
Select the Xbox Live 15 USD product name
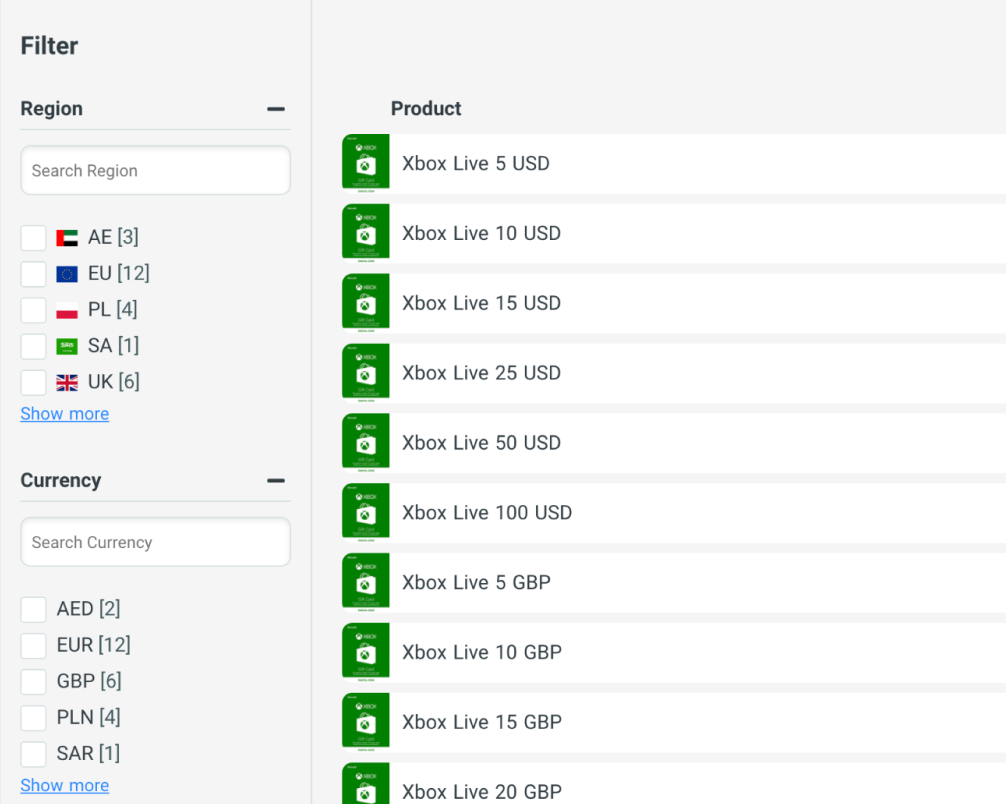click(x=482, y=304)
